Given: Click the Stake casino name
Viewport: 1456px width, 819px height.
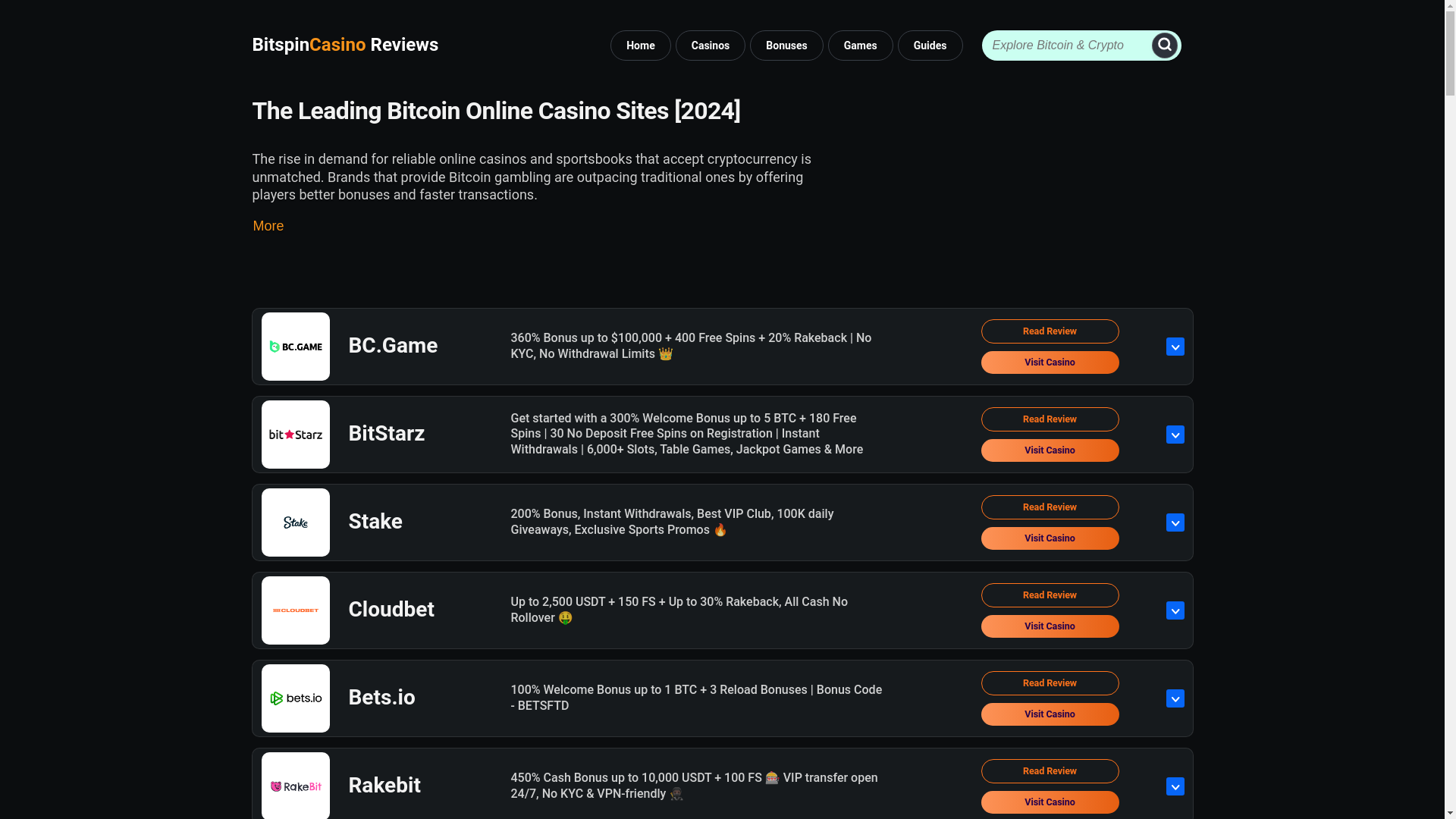Looking at the screenshot, I should pos(375,522).
